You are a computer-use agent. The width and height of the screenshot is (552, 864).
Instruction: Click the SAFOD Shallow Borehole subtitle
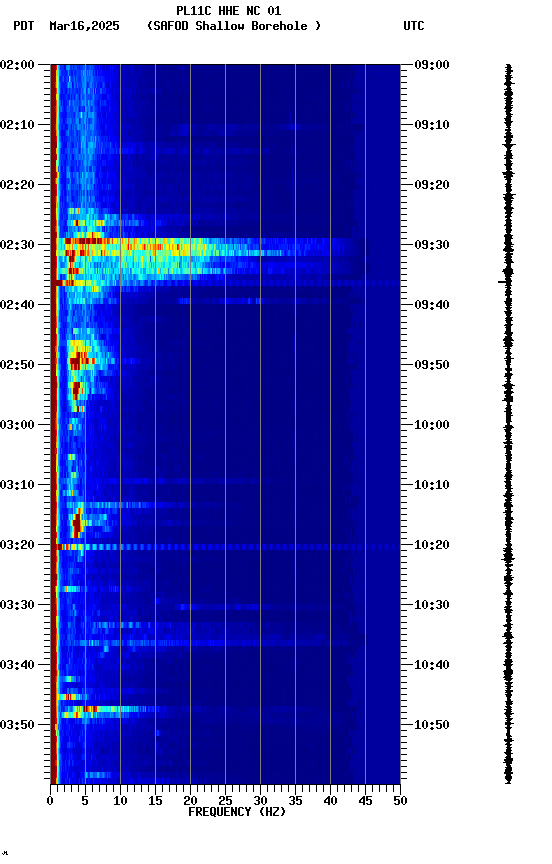click(x=234, y=26)
